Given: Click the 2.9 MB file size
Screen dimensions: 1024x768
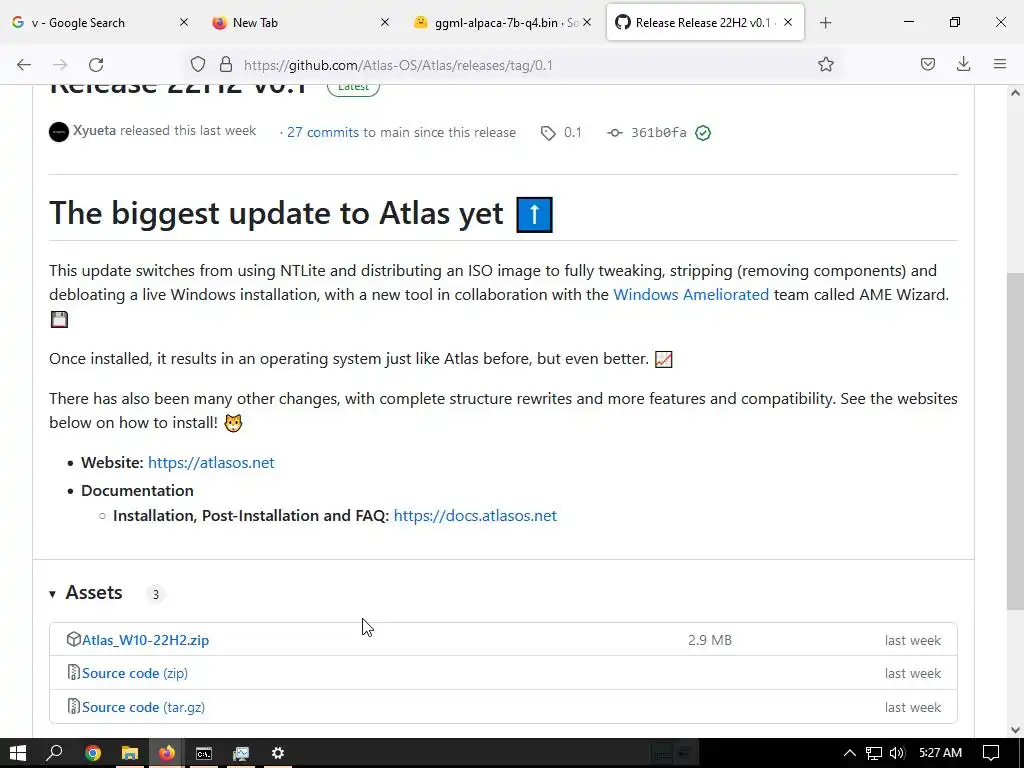Looking at the screenshot, I should coord(710,640).
